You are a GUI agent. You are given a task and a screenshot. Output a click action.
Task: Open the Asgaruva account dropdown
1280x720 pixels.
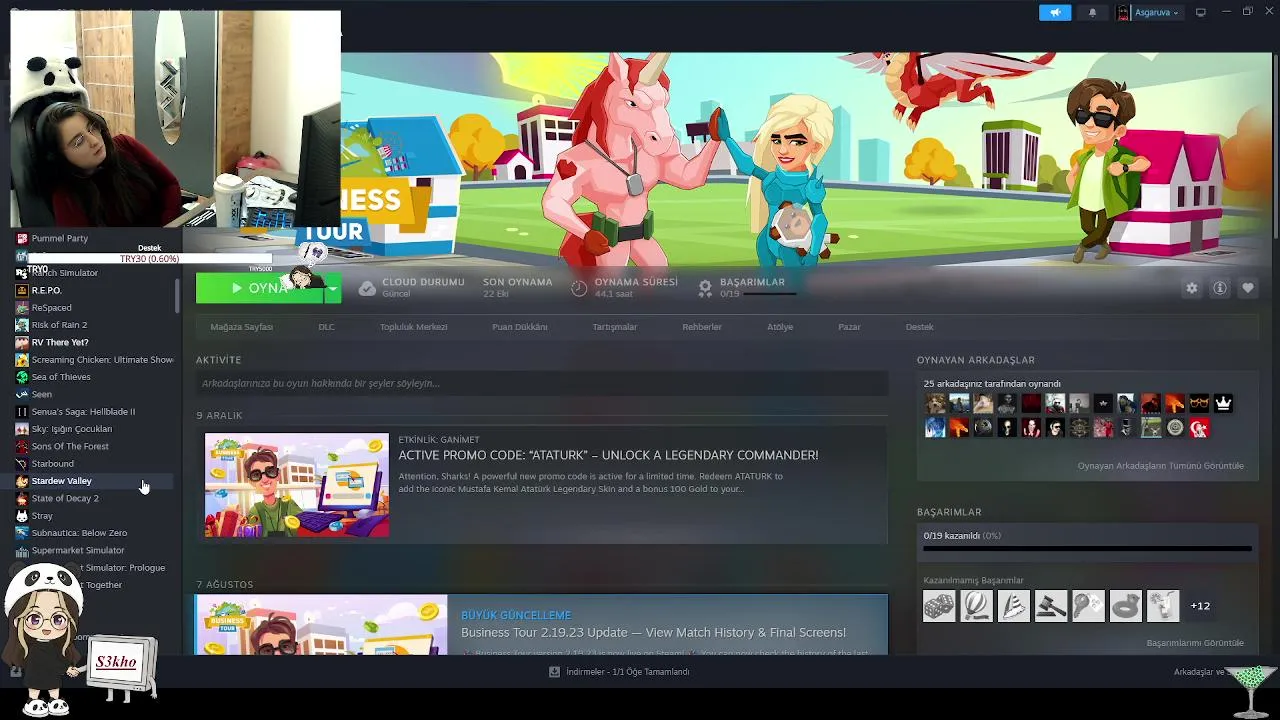point(1148,12)
